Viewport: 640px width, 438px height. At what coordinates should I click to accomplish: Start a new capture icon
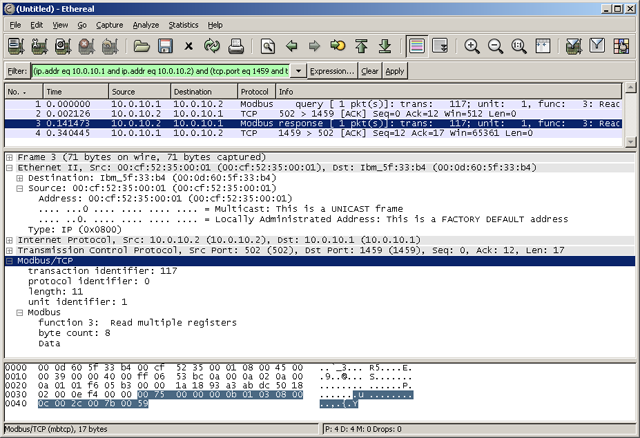coord(63,46)
